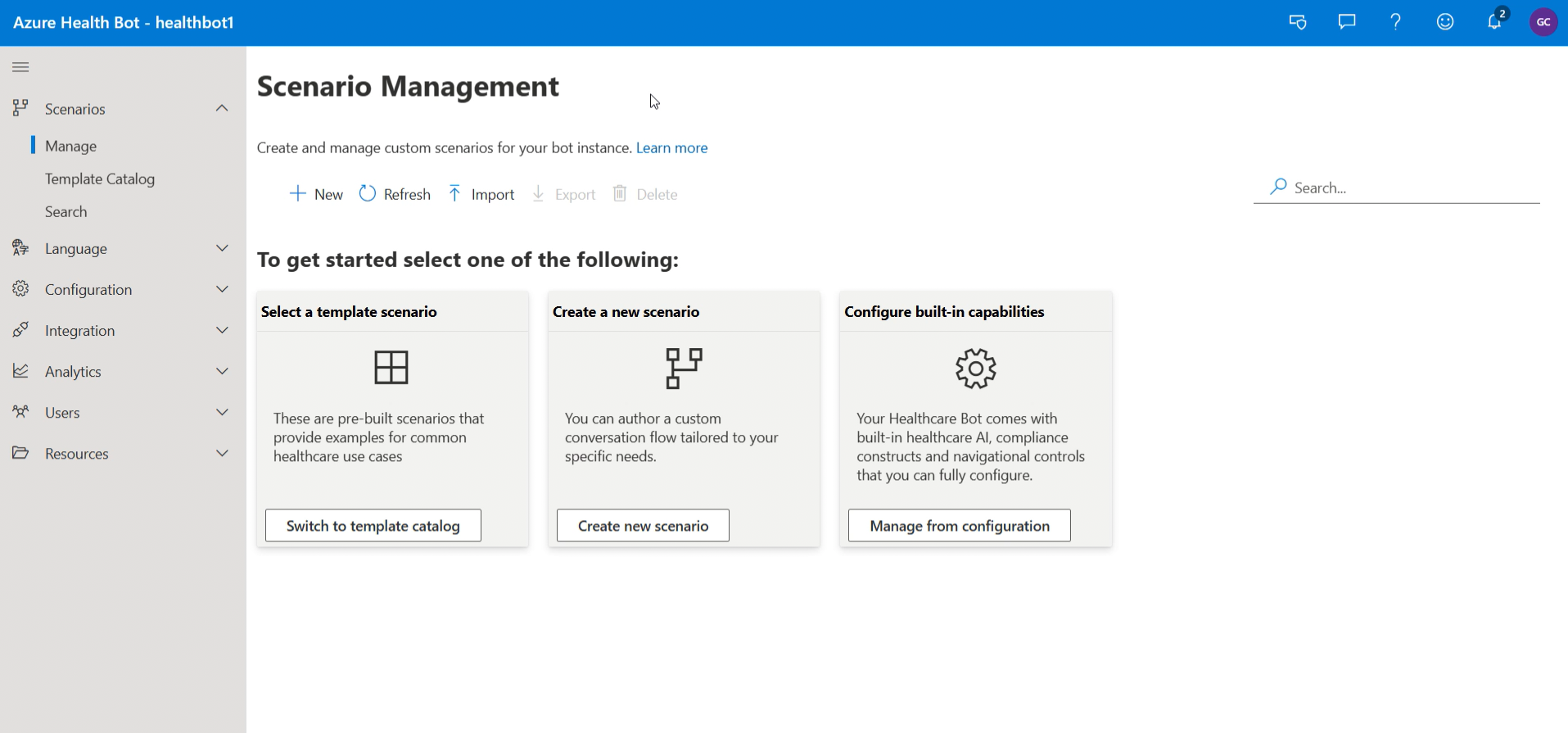This screenshot has height=733, width=1568.
Task: Click the feedback chat bubble icon
Action: pyautogui.click(x=1347, y=22)
